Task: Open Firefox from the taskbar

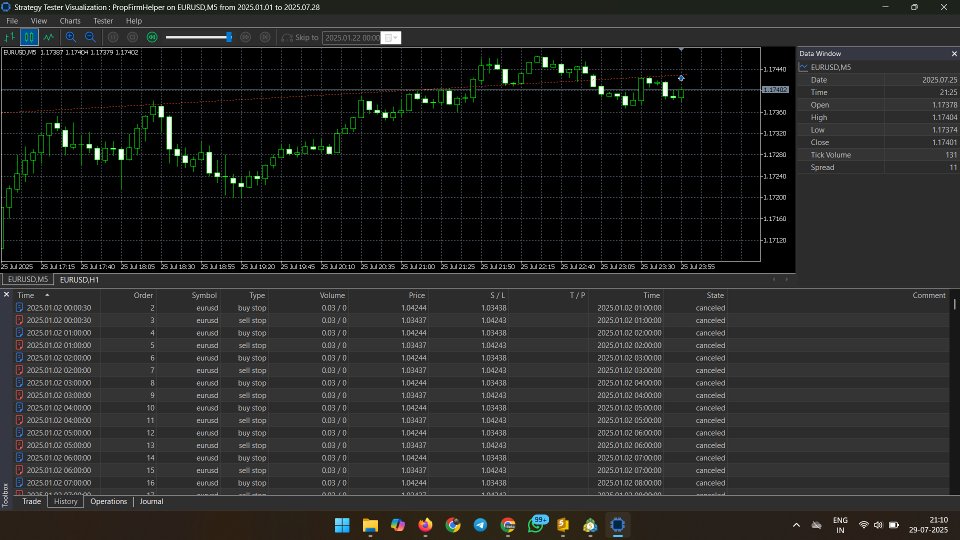Action: tap(425, 525)
